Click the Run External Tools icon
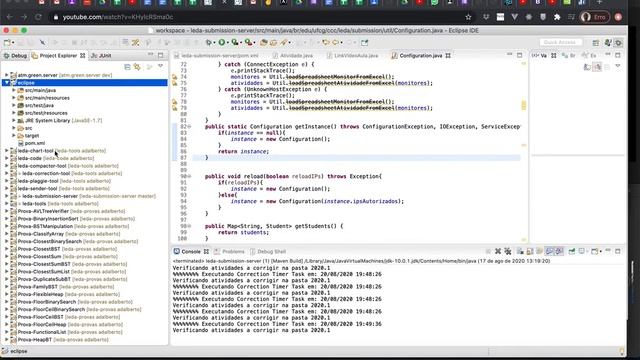Image resolution: width=640 pixels, height=360 pixels. (x=248, y=42)
